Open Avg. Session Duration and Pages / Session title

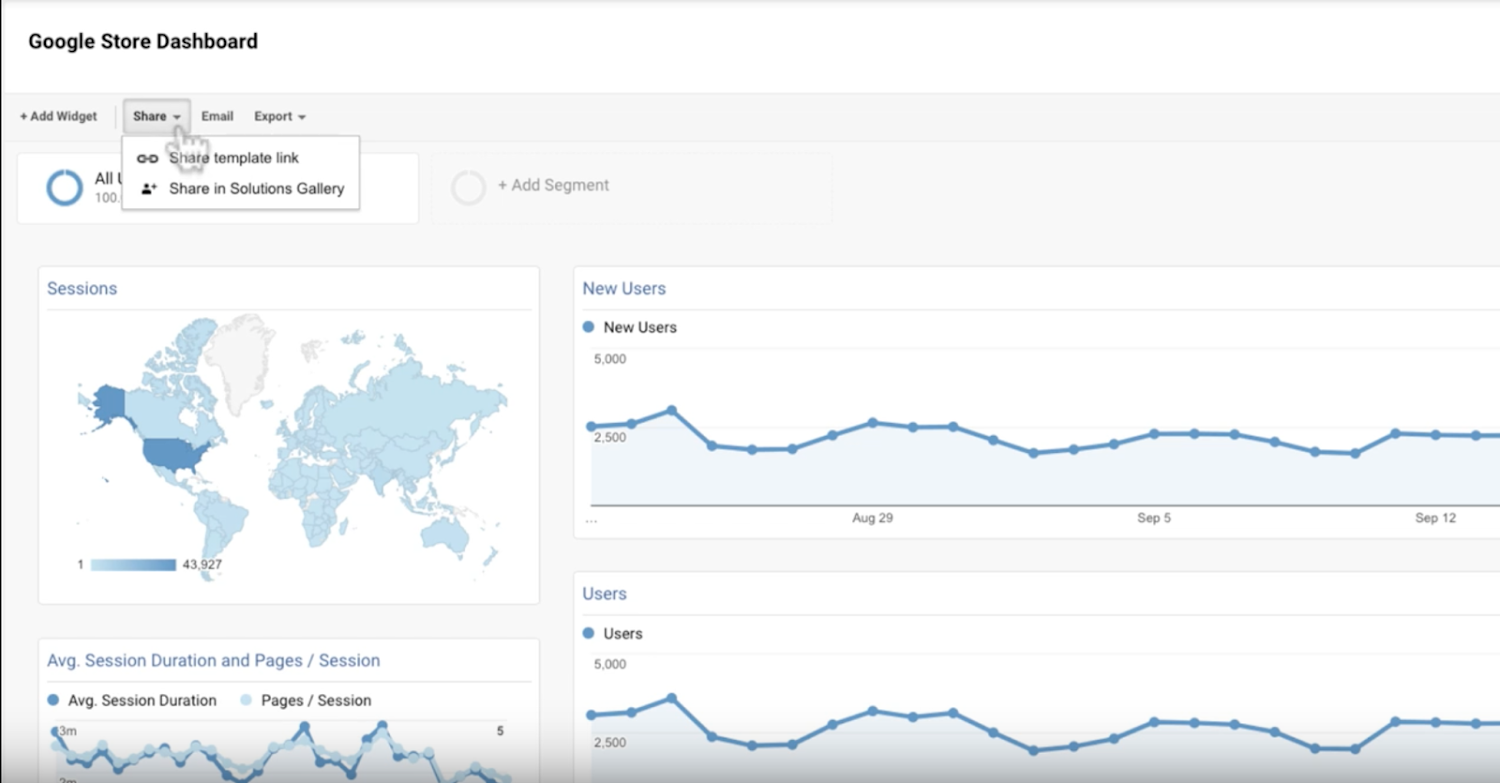213,660
